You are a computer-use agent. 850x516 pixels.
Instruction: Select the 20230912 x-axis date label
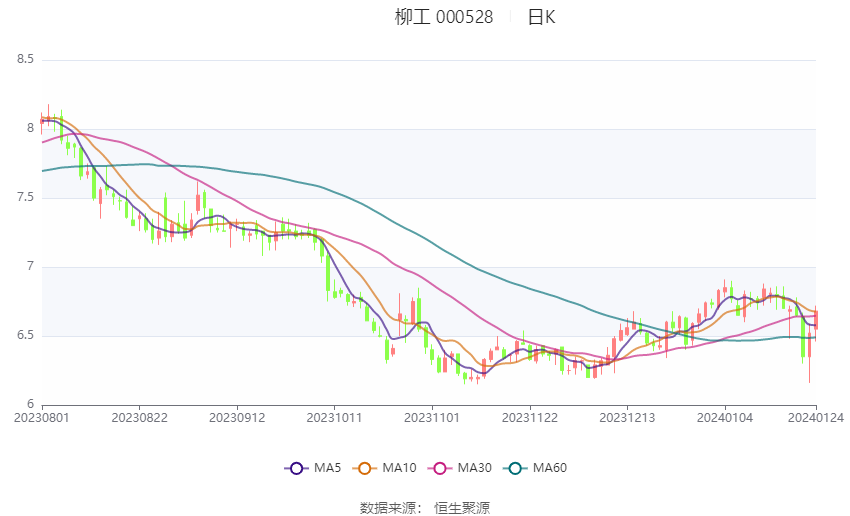click(x=237, y=418)
